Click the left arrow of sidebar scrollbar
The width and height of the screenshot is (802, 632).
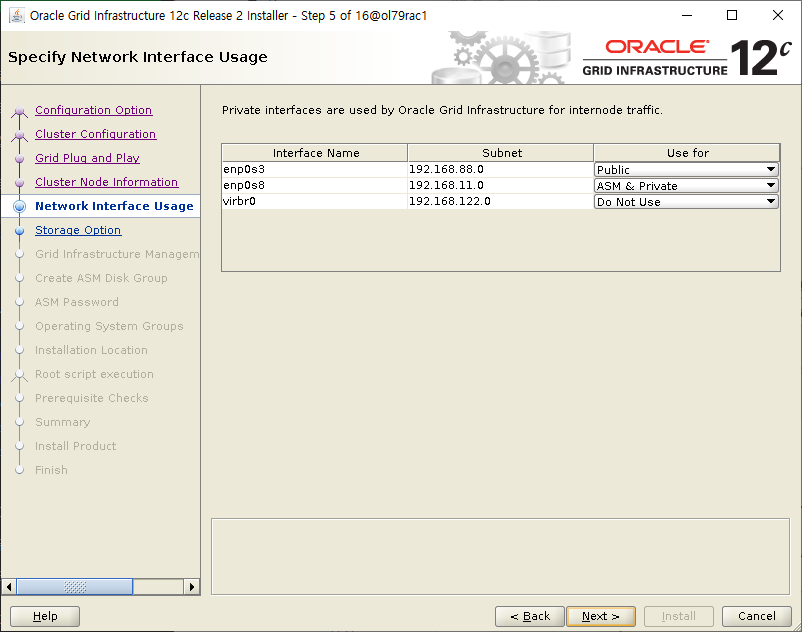(x=9, y=586)
